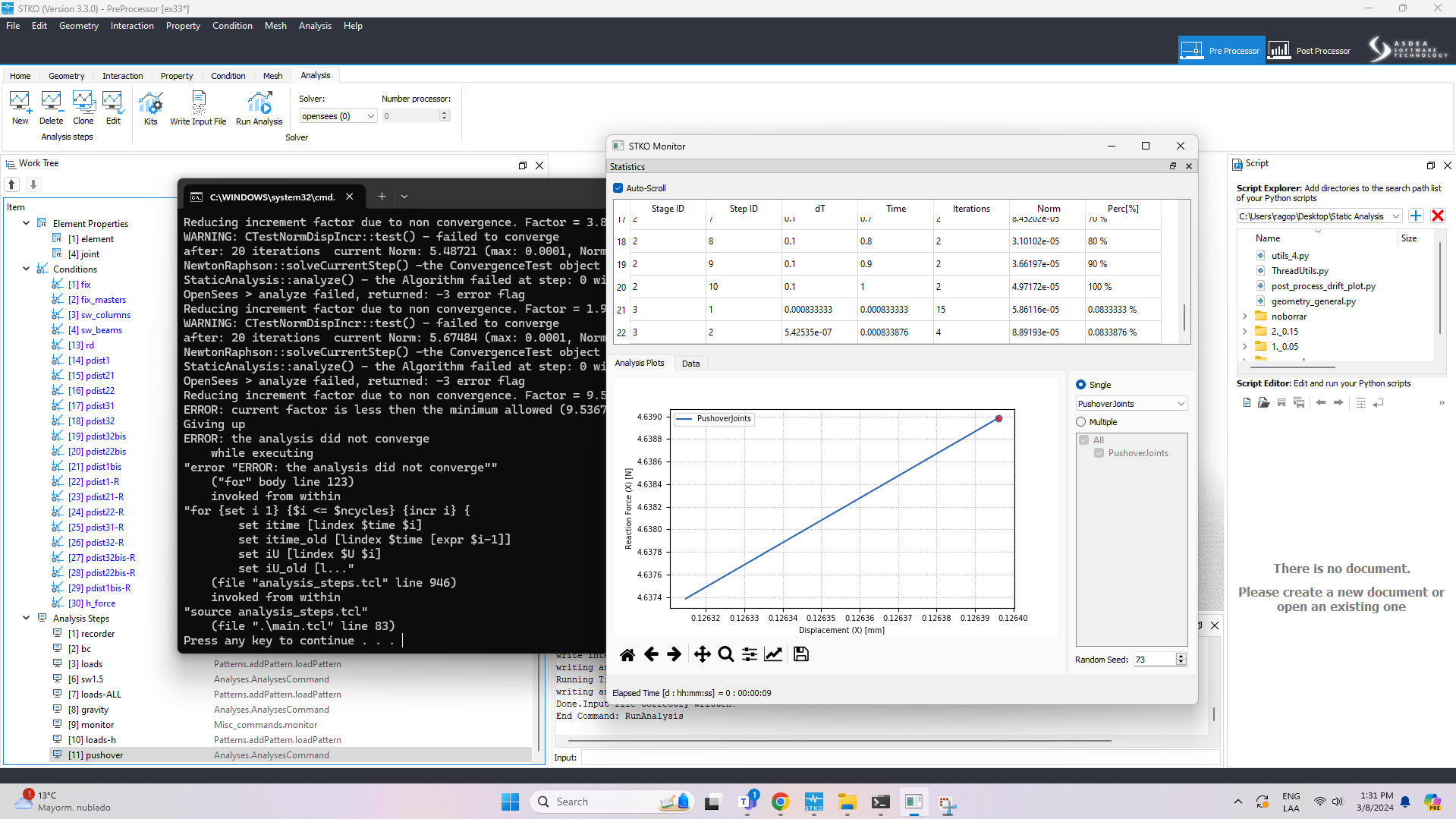Screen dimensions: 1456x819
Task: Click the Delete analysis step icon
Action: coord(51,108)
